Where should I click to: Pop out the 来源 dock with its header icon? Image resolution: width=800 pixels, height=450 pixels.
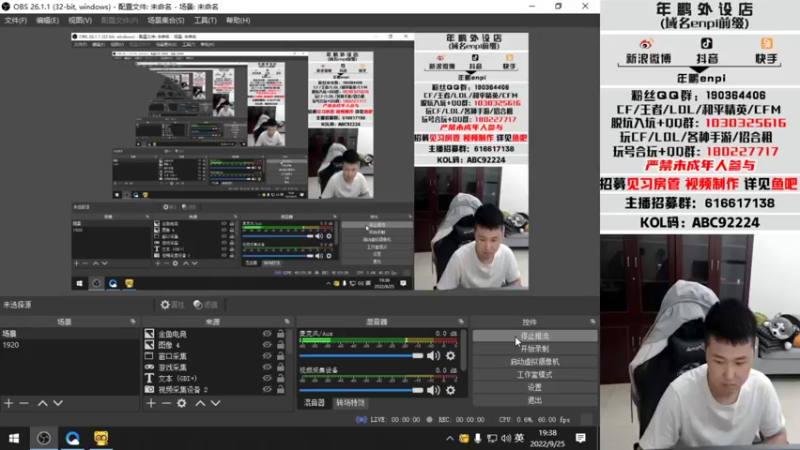tap(287, 321)
